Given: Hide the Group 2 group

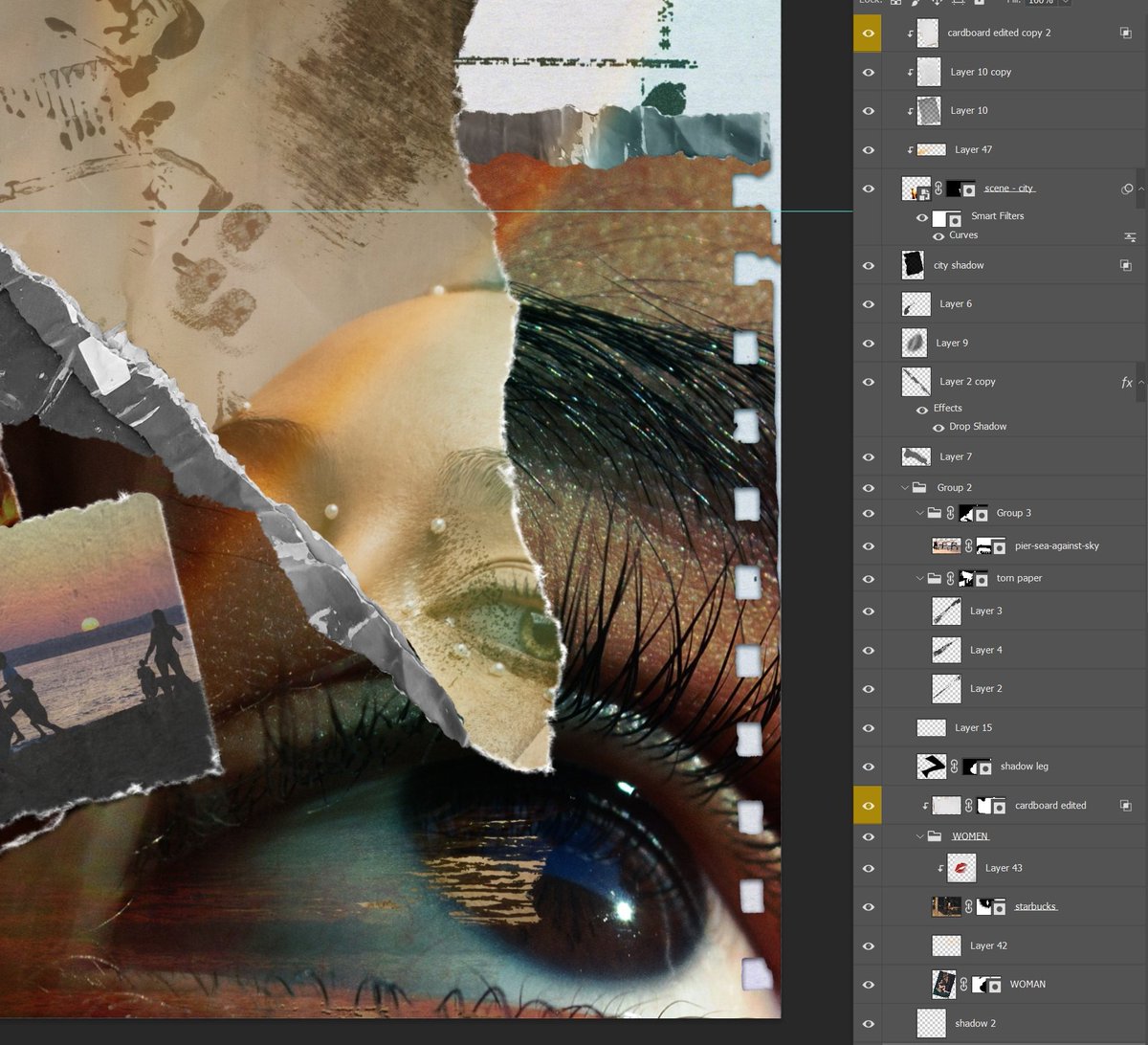Looking at the screenshot, I should point(869,487).
